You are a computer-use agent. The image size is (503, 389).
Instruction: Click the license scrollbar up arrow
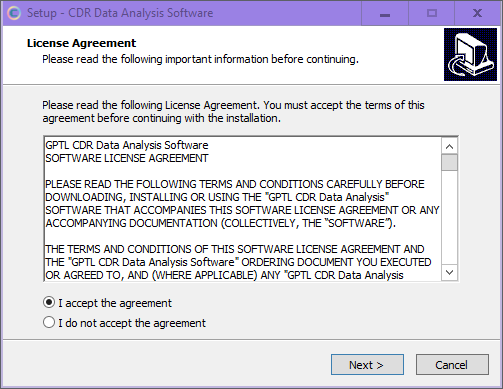point(449,146)
